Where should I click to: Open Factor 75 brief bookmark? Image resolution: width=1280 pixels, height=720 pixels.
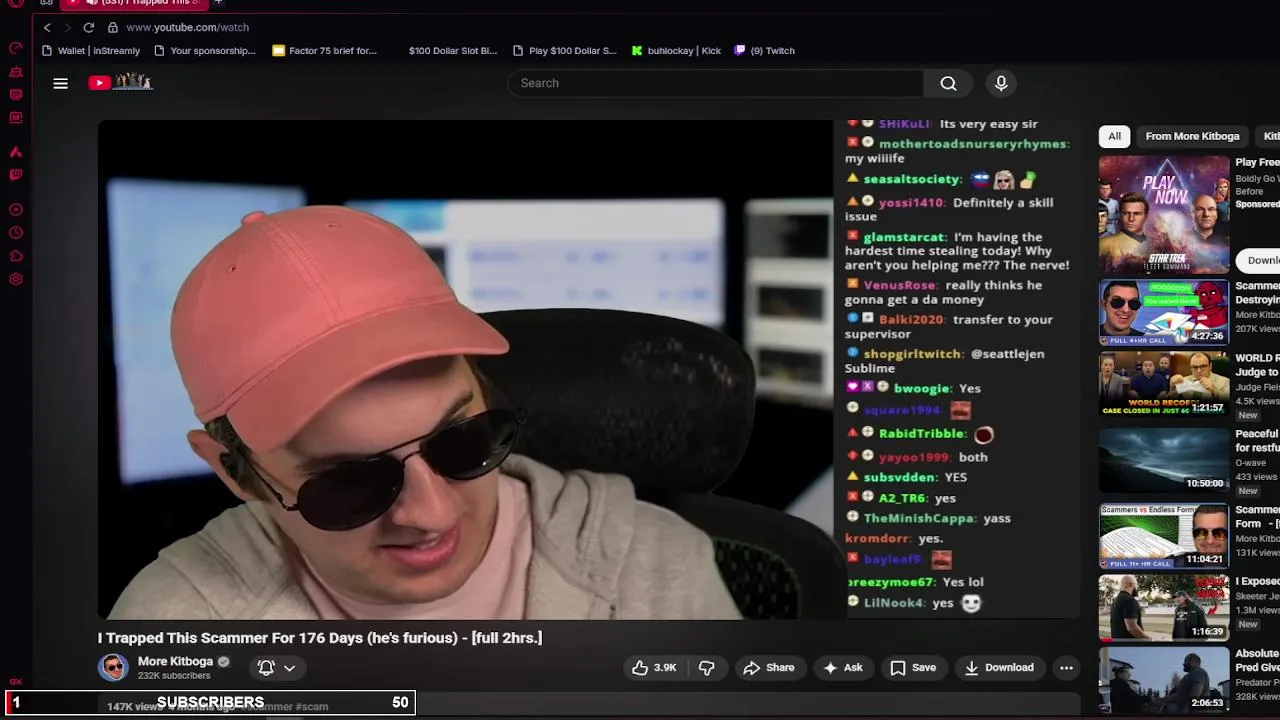coord(325,51)
